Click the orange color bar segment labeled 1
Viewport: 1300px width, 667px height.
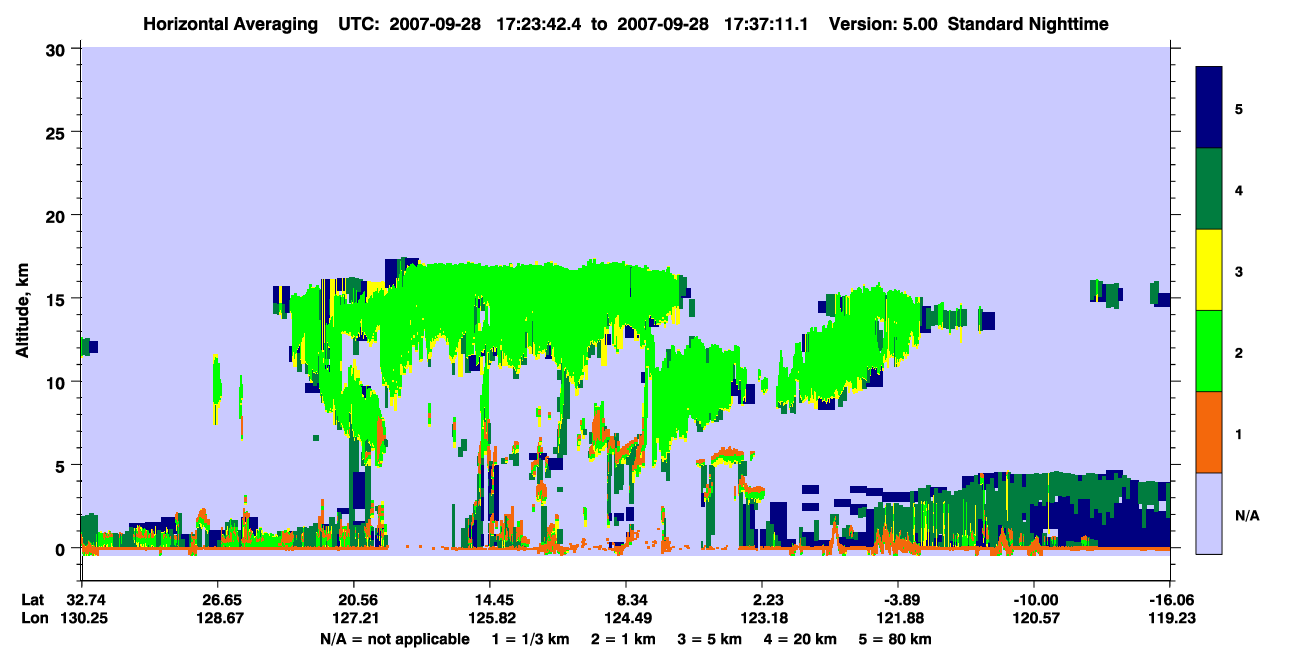point(1209,432)
